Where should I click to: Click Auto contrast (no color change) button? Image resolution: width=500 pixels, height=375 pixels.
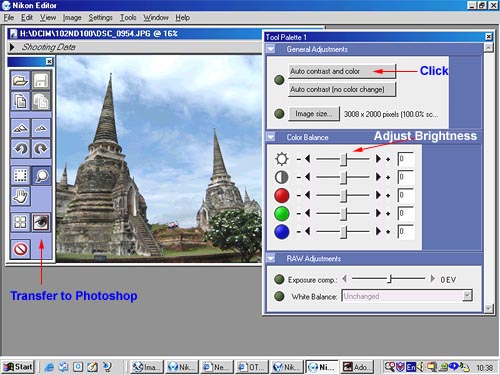342,89
